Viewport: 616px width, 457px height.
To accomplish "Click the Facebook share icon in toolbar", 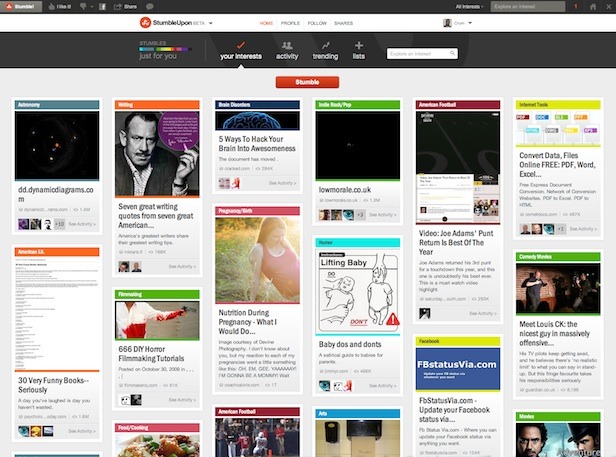I will [x=102, y=7].
